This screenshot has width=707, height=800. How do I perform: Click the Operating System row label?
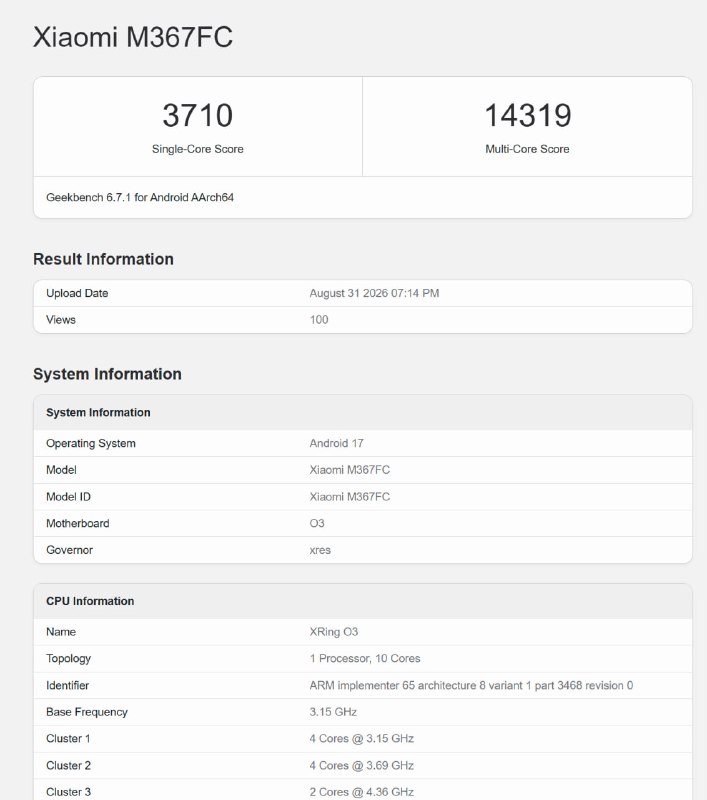[91, 443]
